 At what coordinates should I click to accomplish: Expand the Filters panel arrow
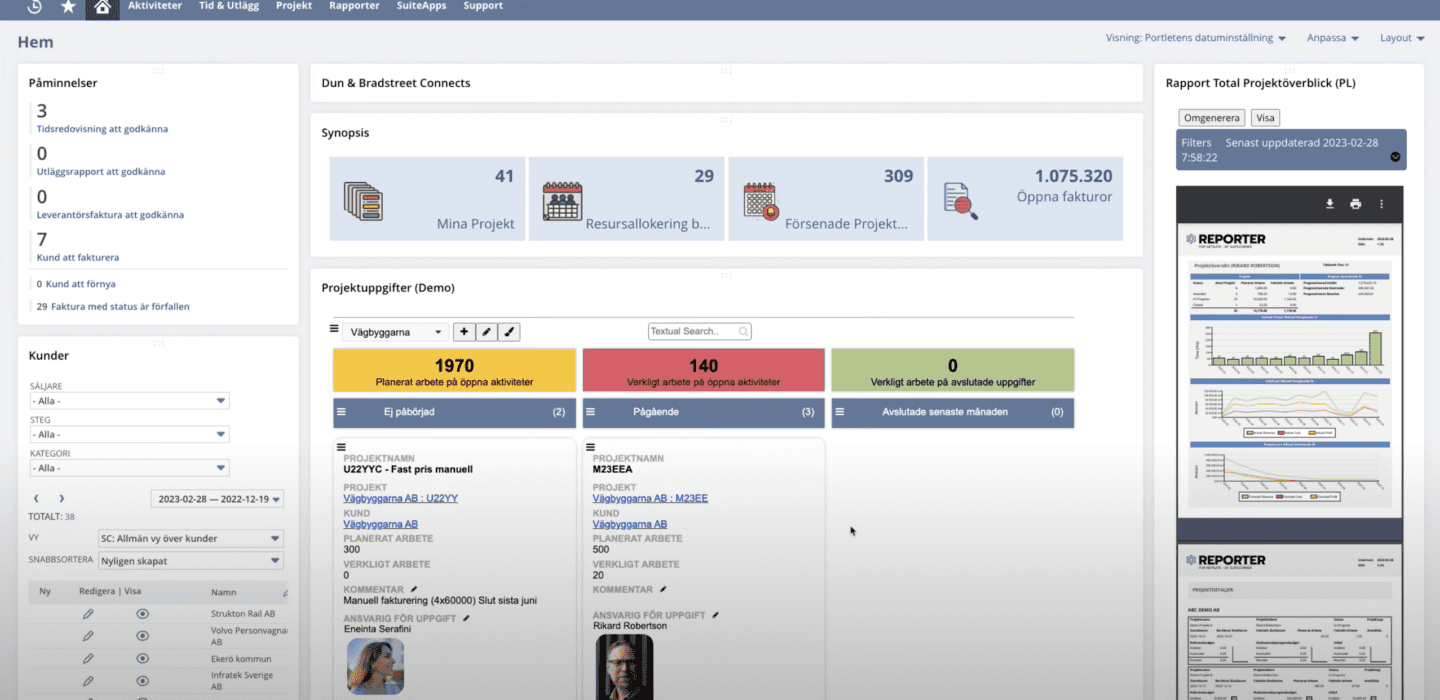(1395, 158)
